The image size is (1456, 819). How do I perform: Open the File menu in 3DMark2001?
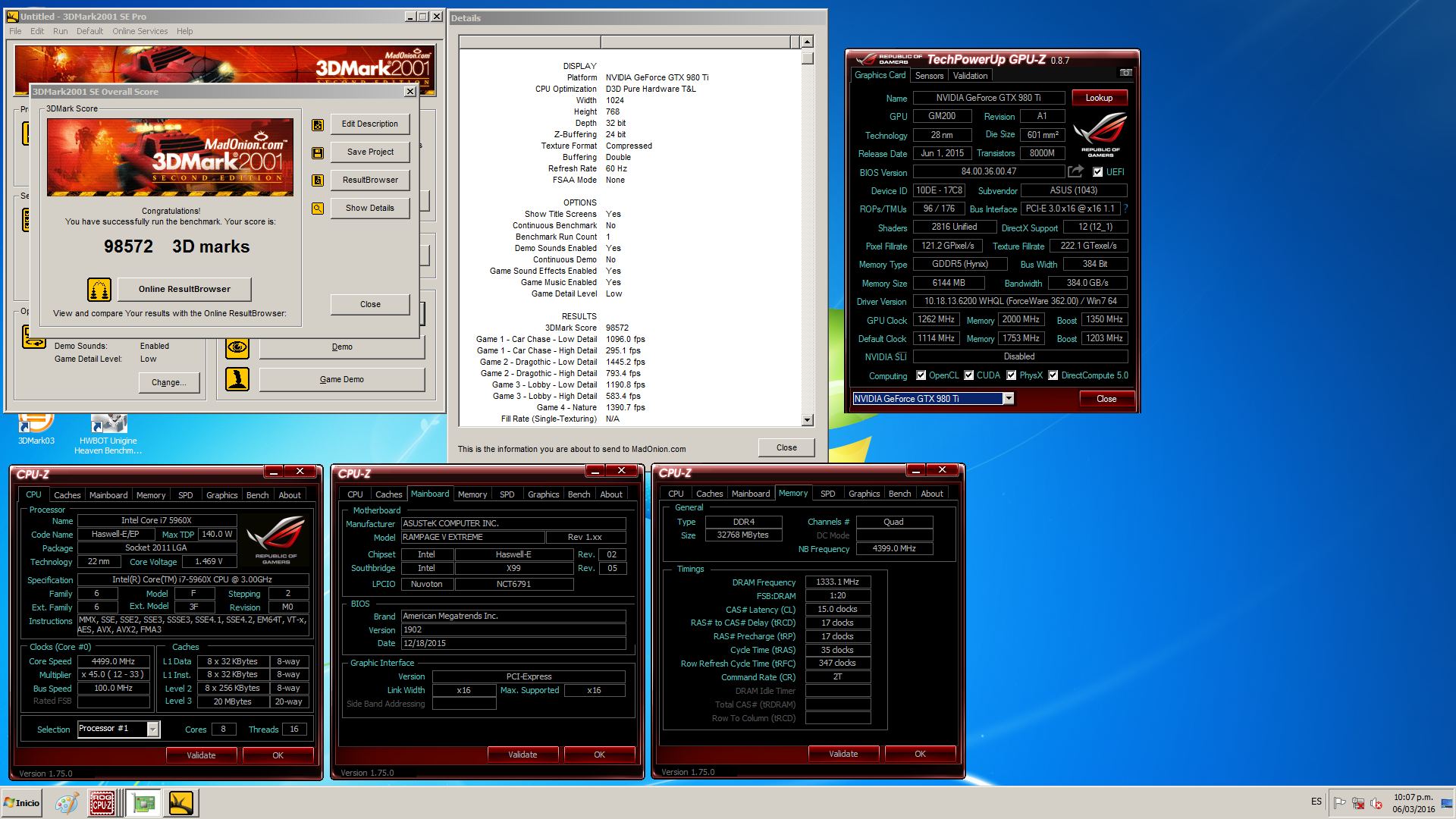click(x=15, y=31)
